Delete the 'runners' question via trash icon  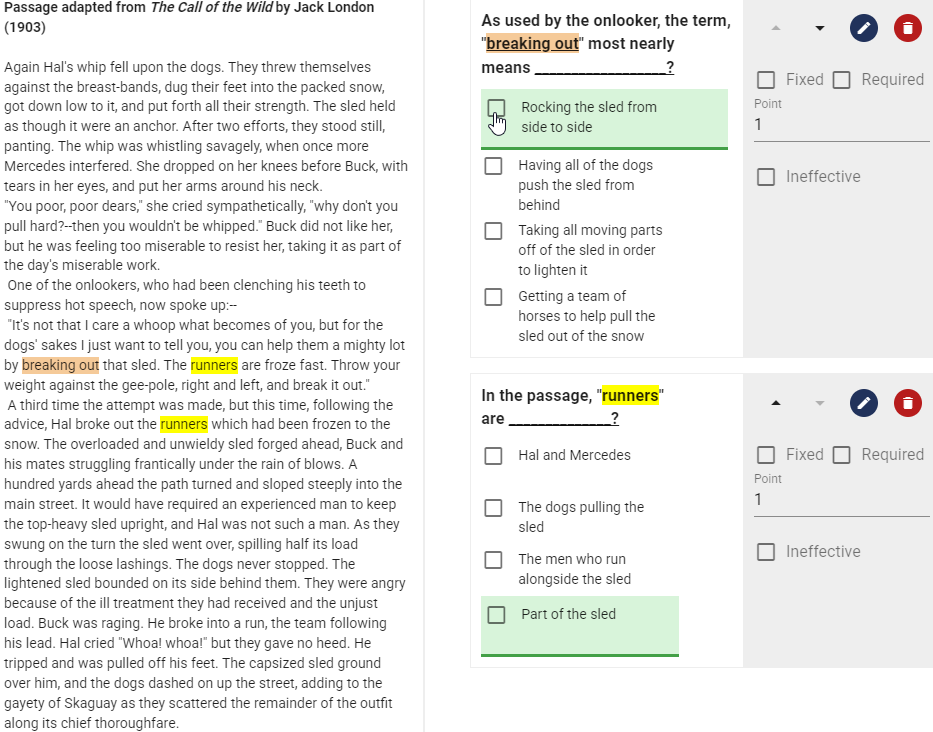pos(907,403)
